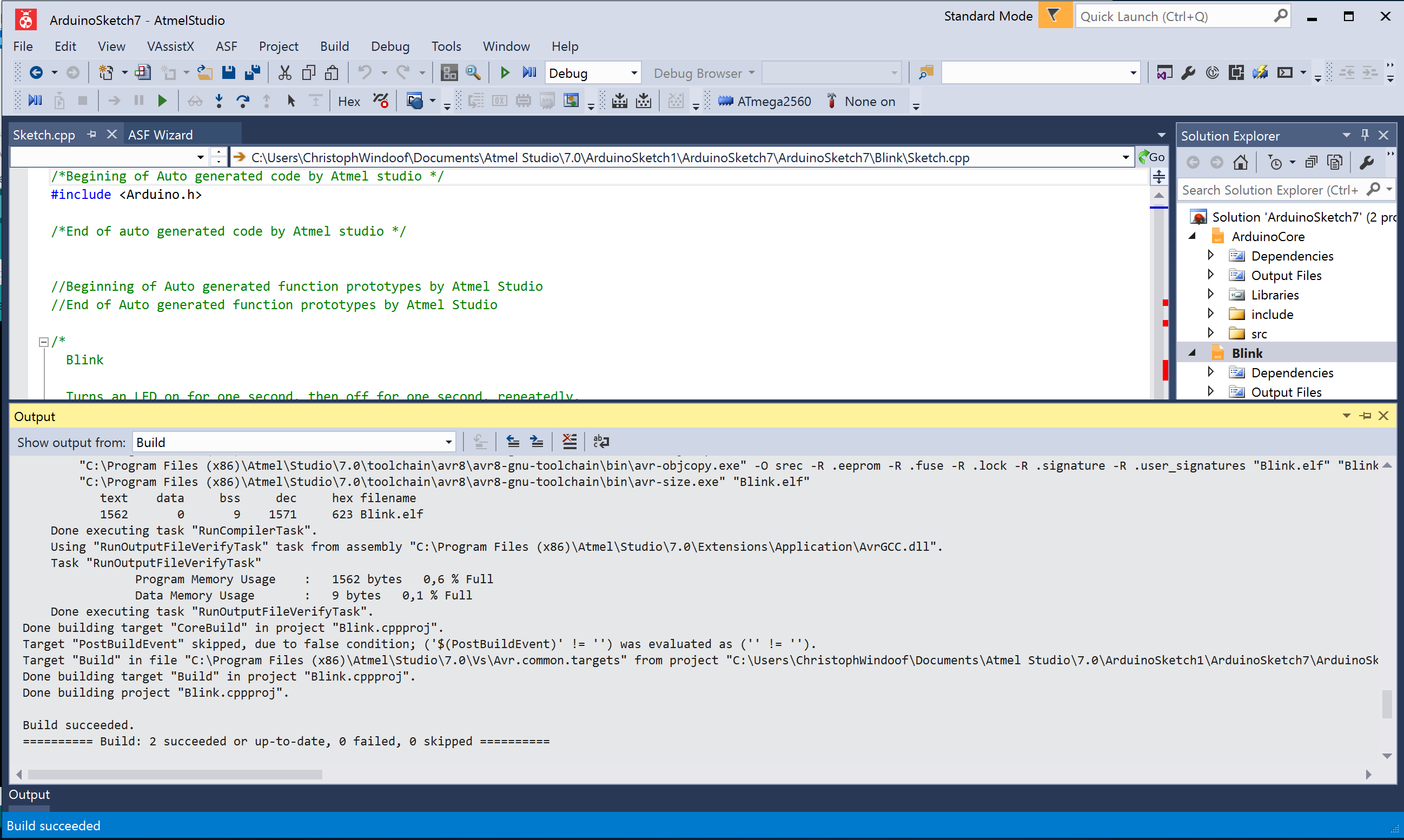The image size is (1404, 840).
Task: Click the Output panel vertical scrollbar thumb
Action: coord(1387,704)
